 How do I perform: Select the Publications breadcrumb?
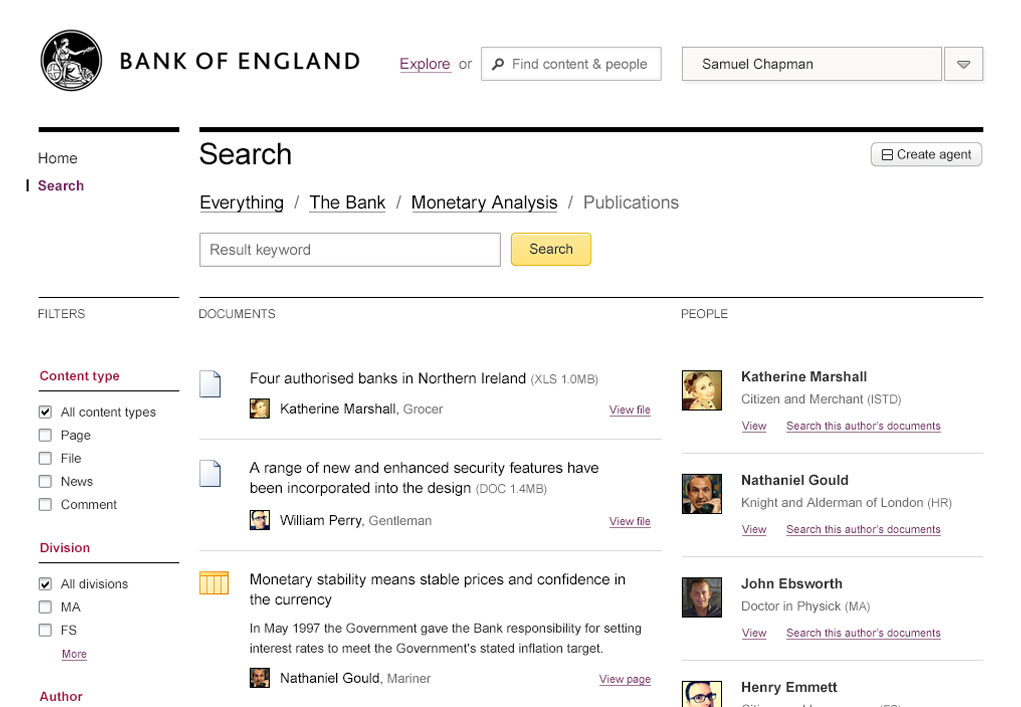pyautogui.click(x=630, y=202)
